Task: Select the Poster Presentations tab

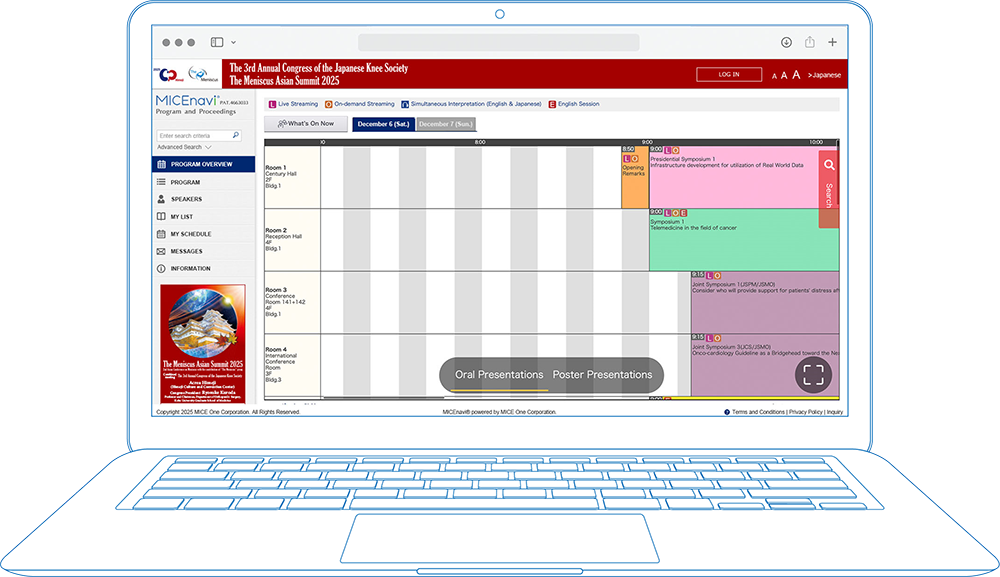Action: [602, 375]
